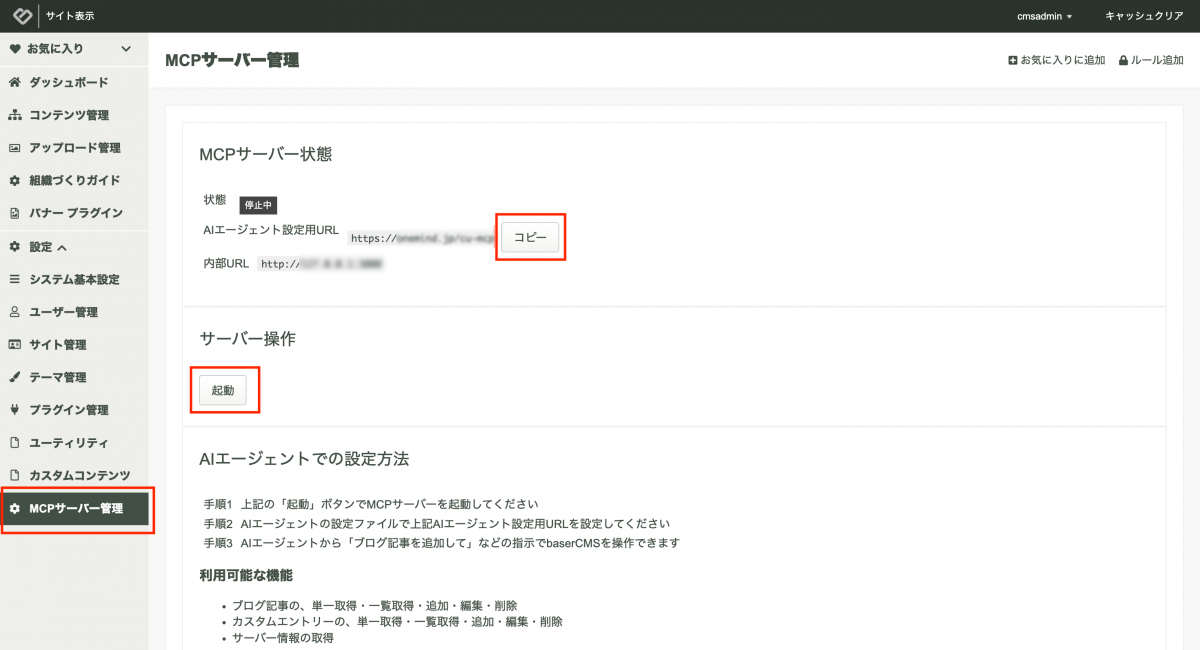Click the content management sitemap icon

[x=15, y=115]
